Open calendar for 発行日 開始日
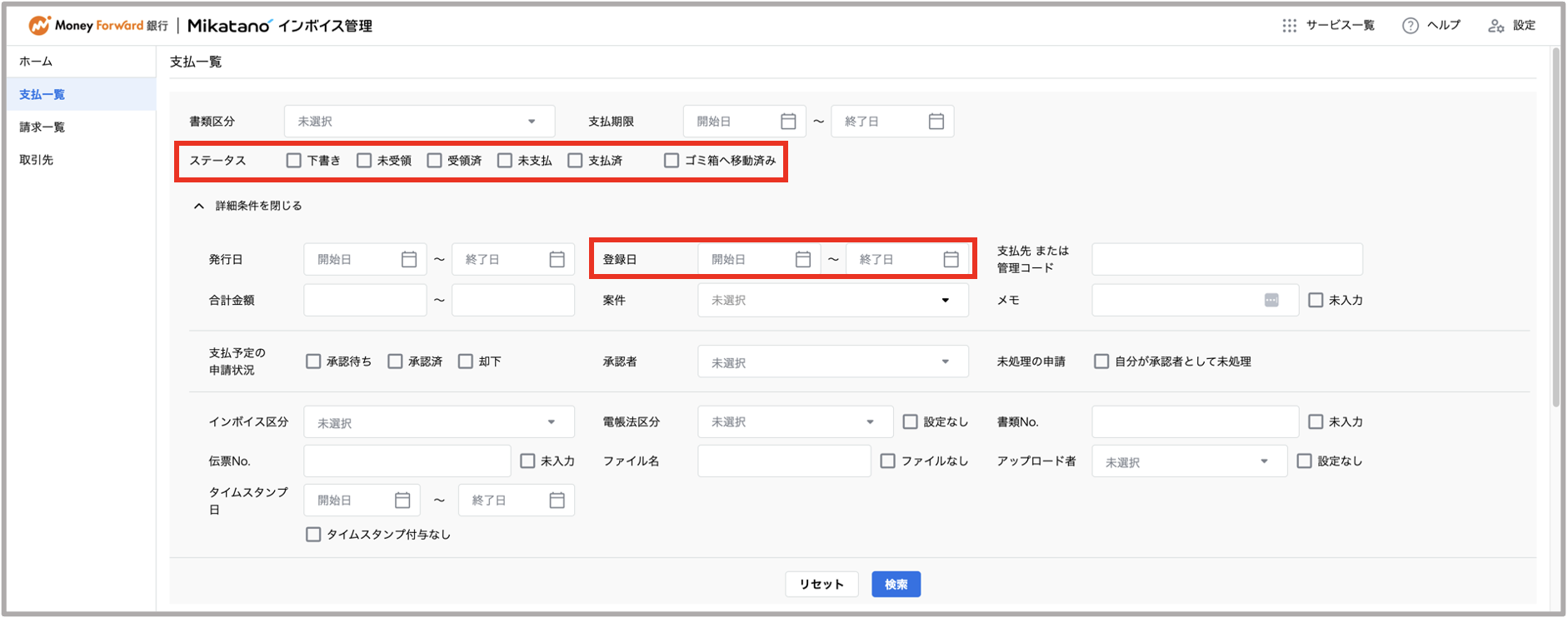 [x=409, y=260]
